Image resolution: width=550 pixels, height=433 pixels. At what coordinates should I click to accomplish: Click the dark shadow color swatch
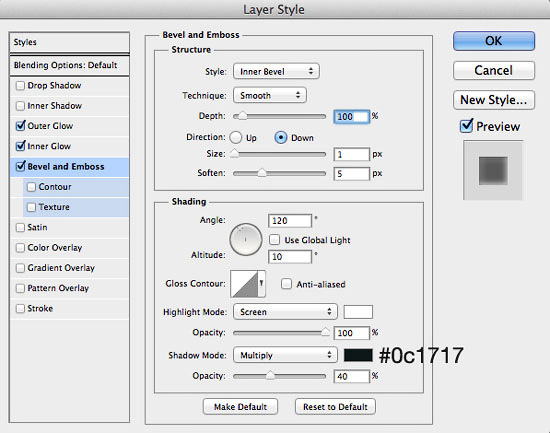358,355
